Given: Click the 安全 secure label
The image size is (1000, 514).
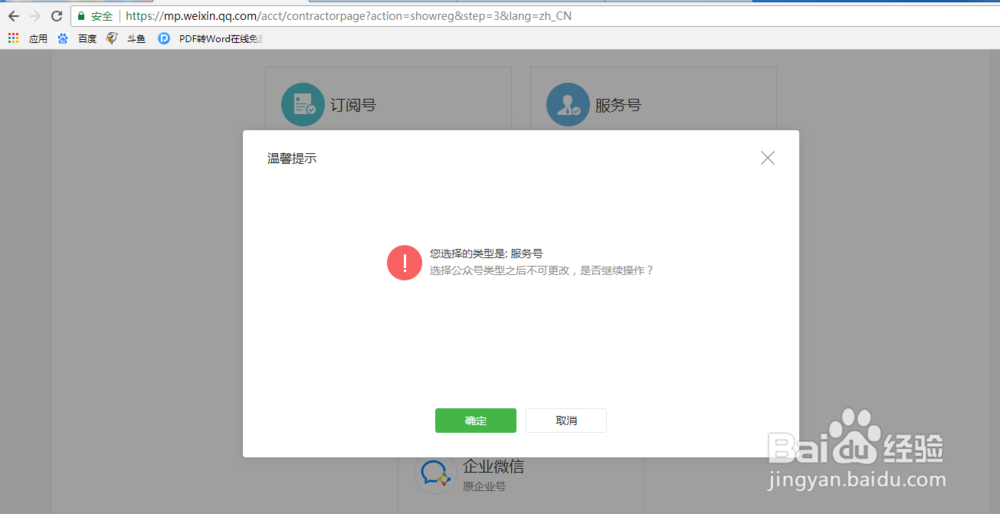Looking at the screenshot, I should [101, 16].
